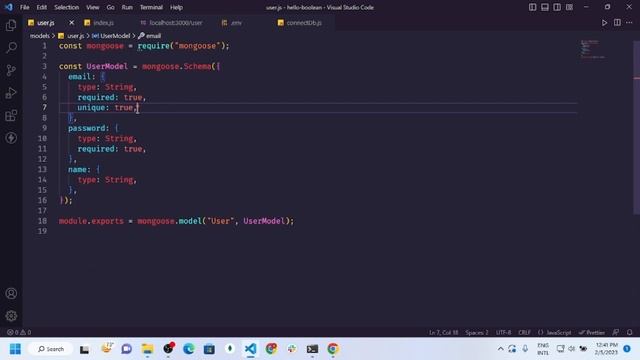Change file encoding UTF-8
The image size is (640, 360).
tap(503, 332)
